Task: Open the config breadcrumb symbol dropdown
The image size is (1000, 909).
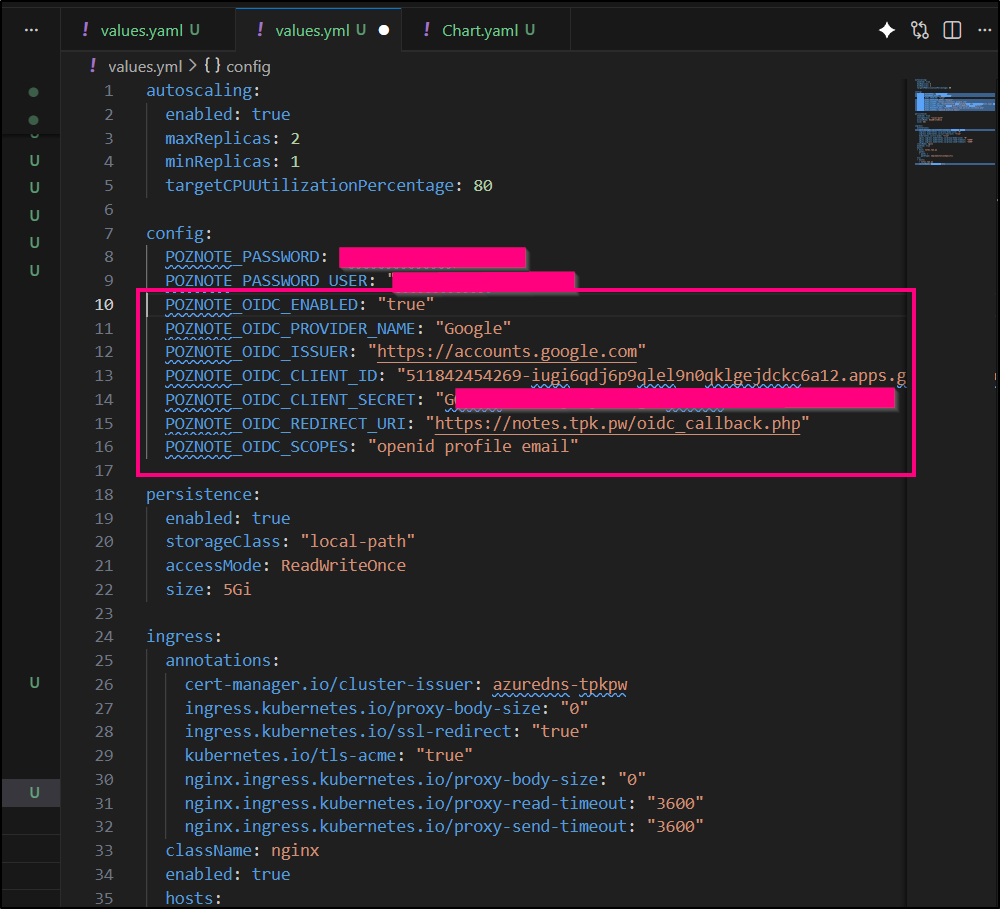Action: tap(238, 66)
